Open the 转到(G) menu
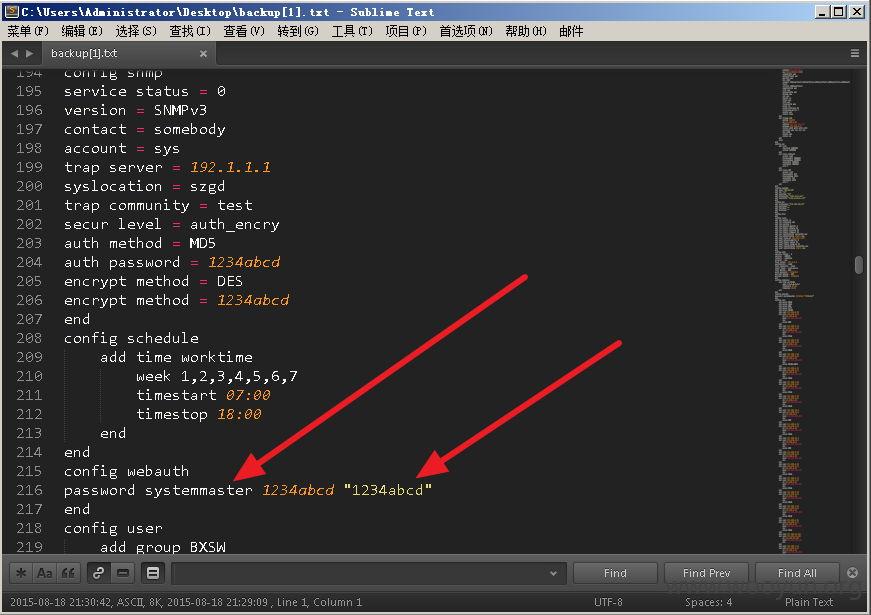 tap(298, 31)
